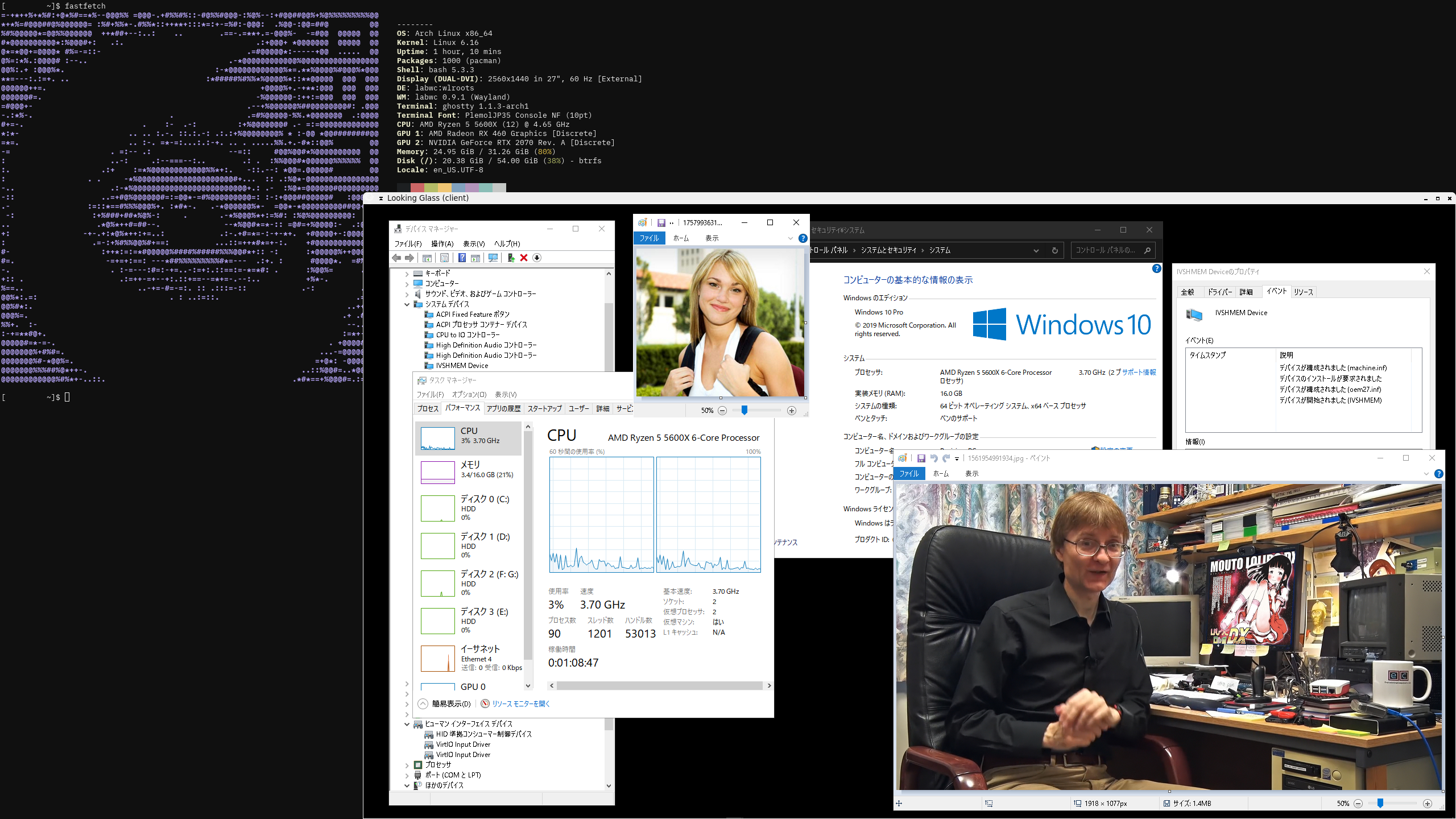The height and width of the screenshot is (819, 1456).
Task: Select ディスク 0 (C:) in Task Manager sidebar
Action: (468, 507)
